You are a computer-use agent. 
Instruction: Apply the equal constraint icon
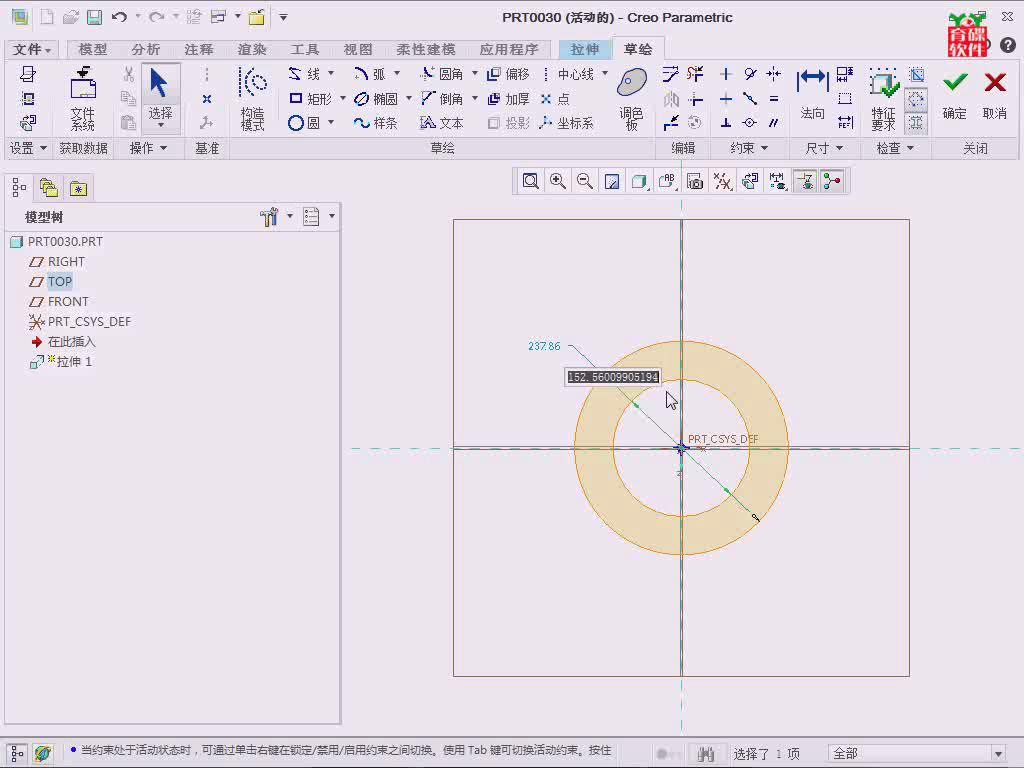coord(774,99)
